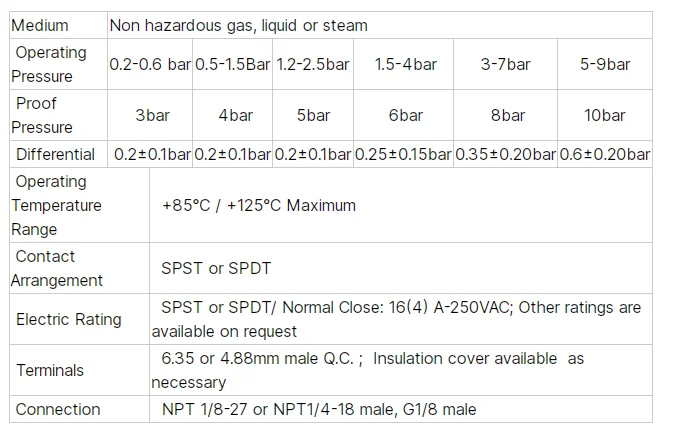The height and width of the screenshot is (427, 674).
Task: Select the 'Non hazardous gas, liquid or steam' cell
Action: (238, 25)
